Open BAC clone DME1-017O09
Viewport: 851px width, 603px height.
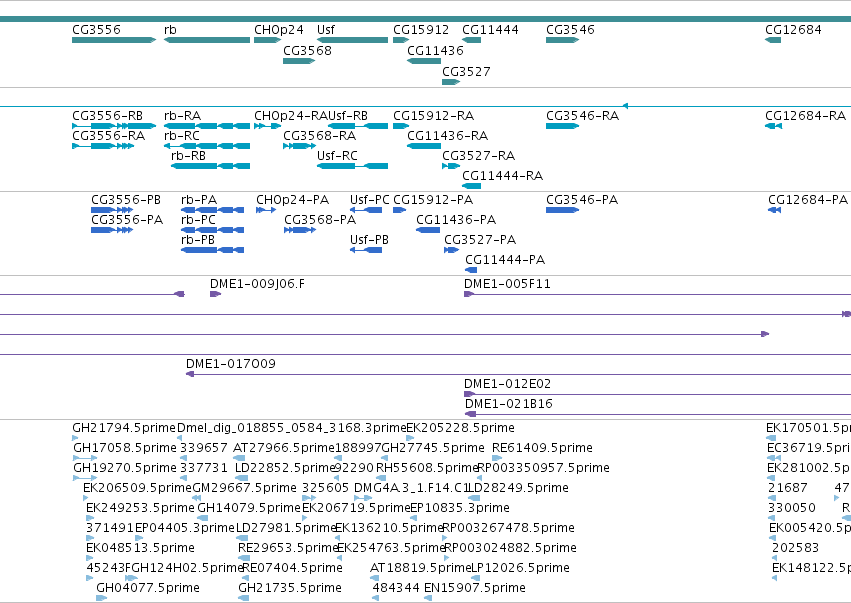pos(518,375)
